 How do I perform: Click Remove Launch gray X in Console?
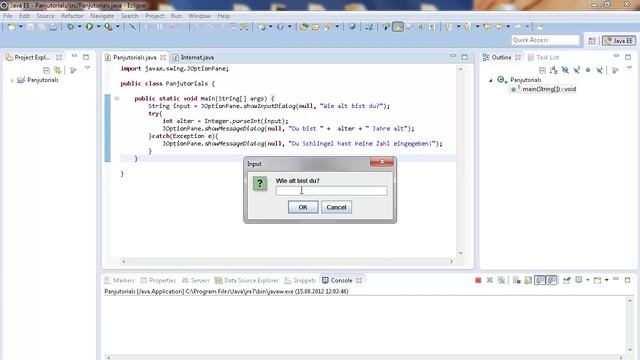pos(489,280)
